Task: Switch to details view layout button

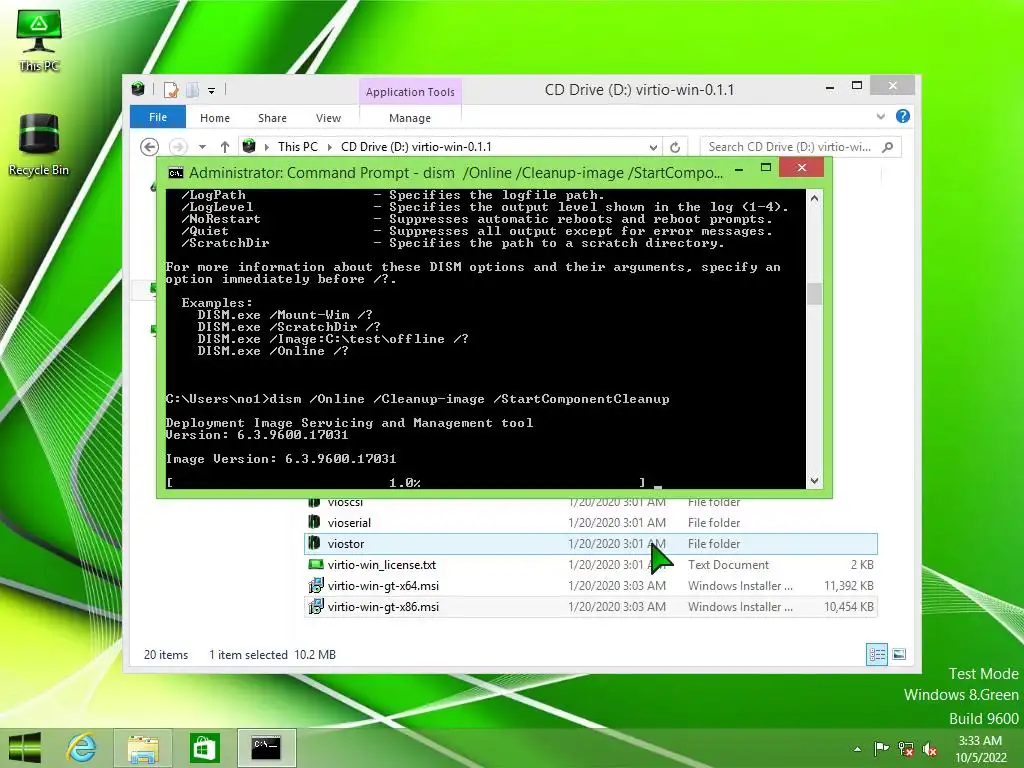Action: [x=876, y=654]
